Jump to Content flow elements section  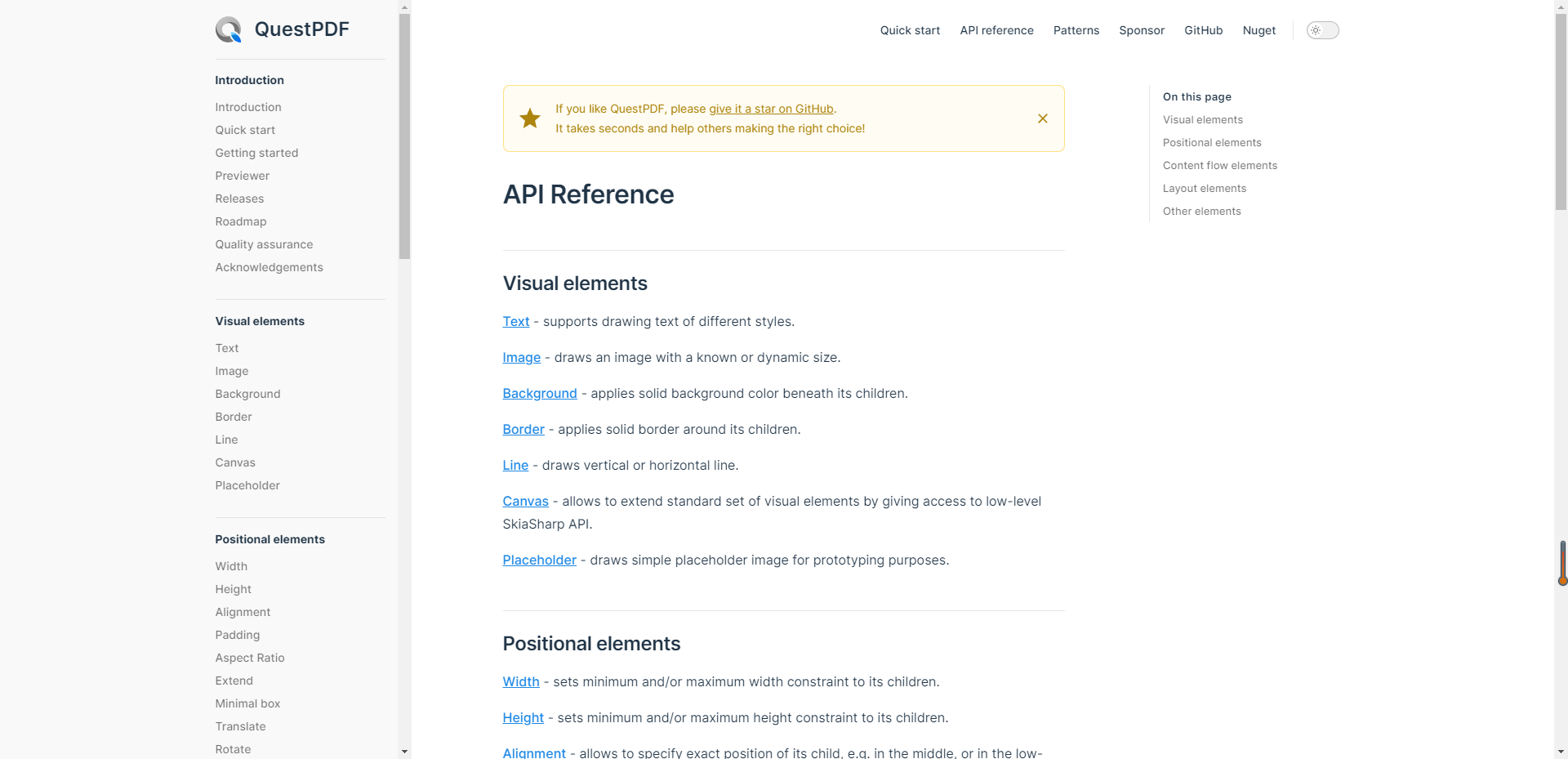coord(1220,166)
